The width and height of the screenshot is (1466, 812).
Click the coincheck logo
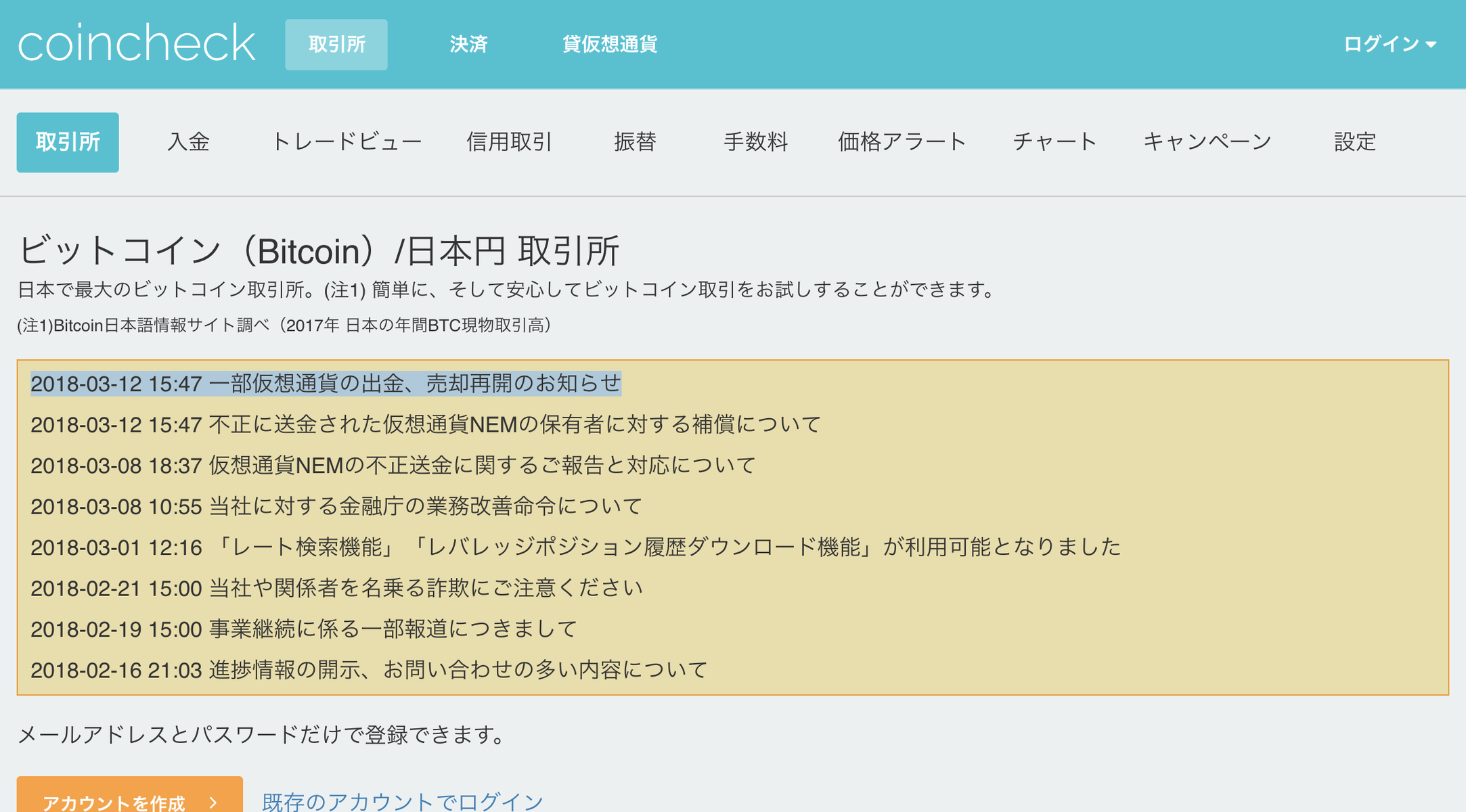pos(136,43)
